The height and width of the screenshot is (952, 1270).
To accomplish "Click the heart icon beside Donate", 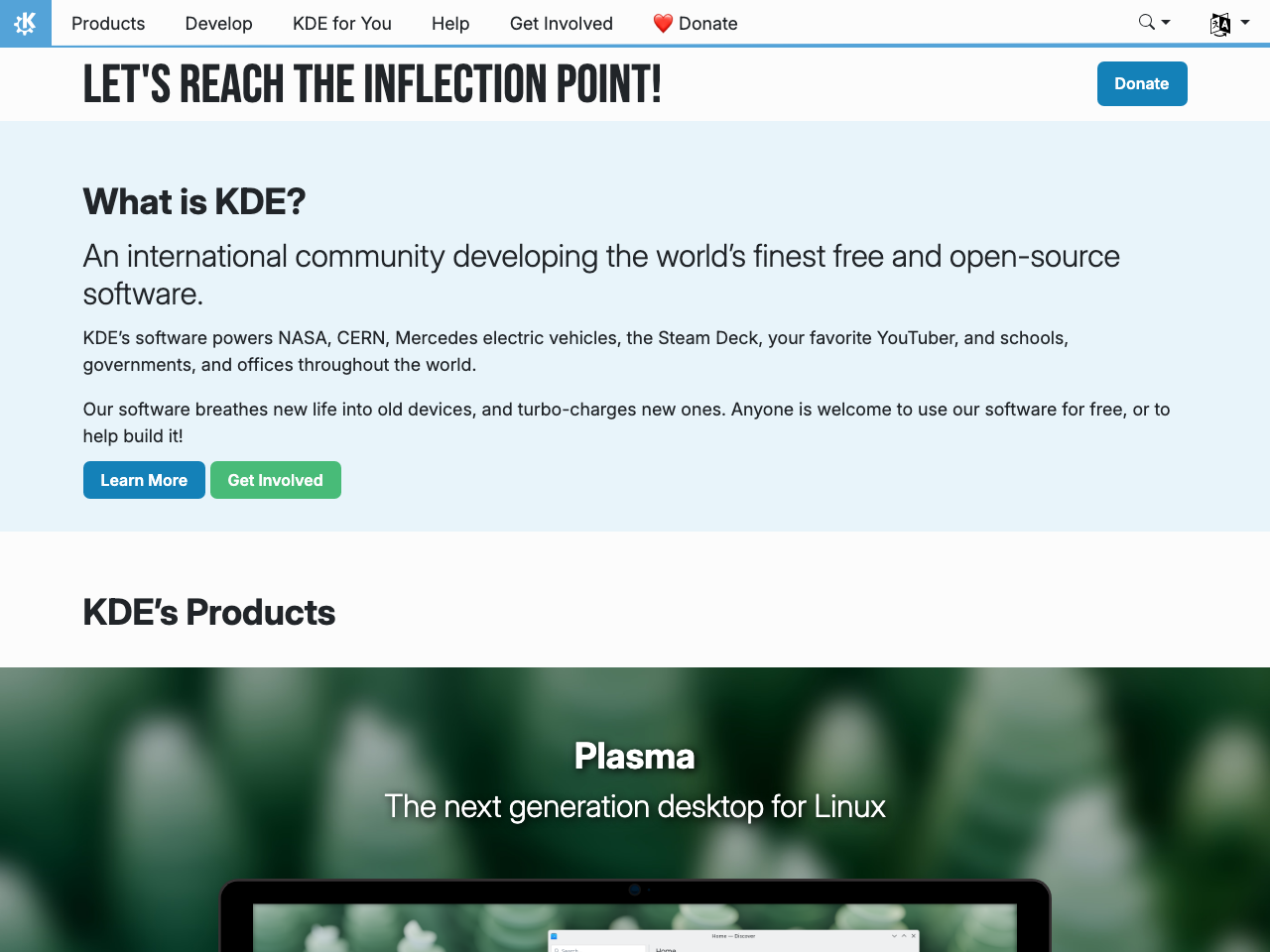I will click(x=662, y=23).
